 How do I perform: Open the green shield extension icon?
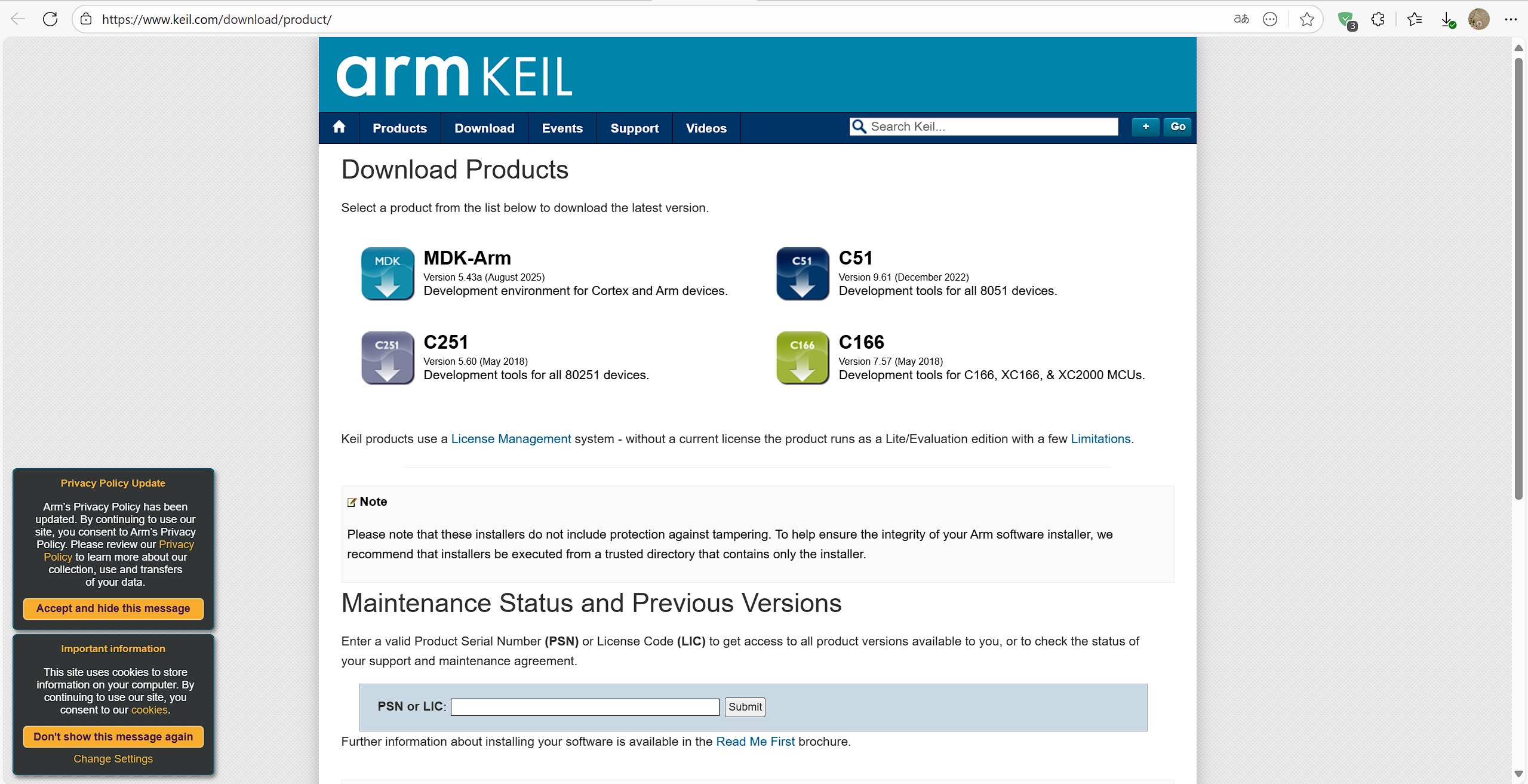point(1346,20)
